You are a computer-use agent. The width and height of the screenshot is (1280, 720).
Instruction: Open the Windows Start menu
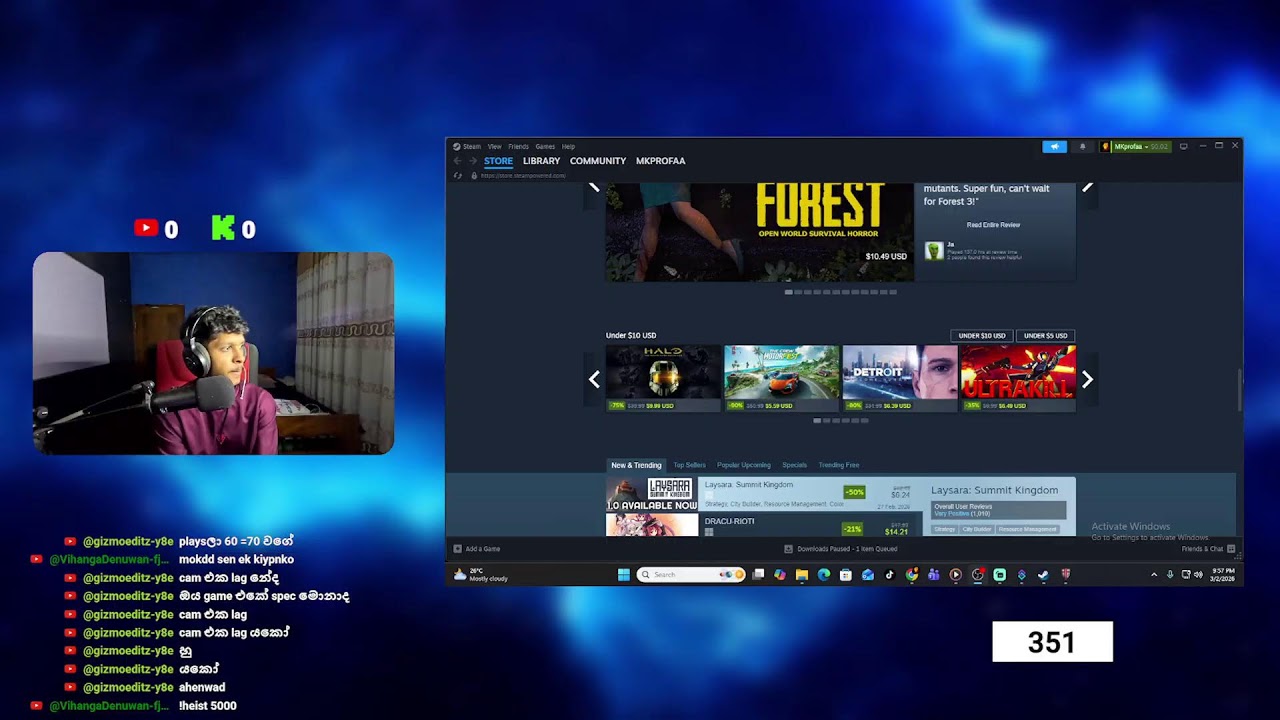coord(624,575)
